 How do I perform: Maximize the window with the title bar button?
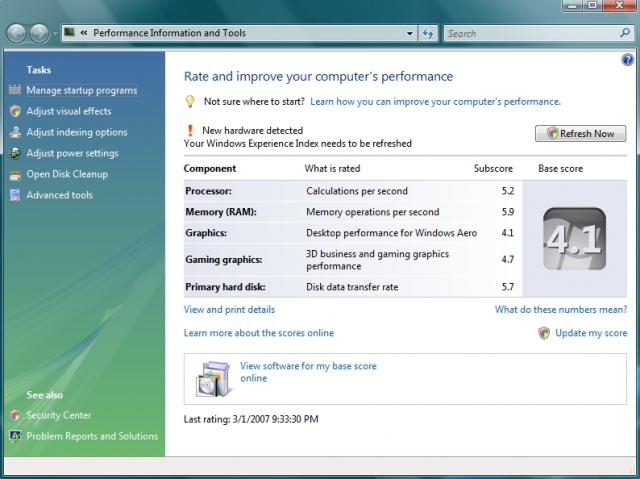click(x=592, y=5)
